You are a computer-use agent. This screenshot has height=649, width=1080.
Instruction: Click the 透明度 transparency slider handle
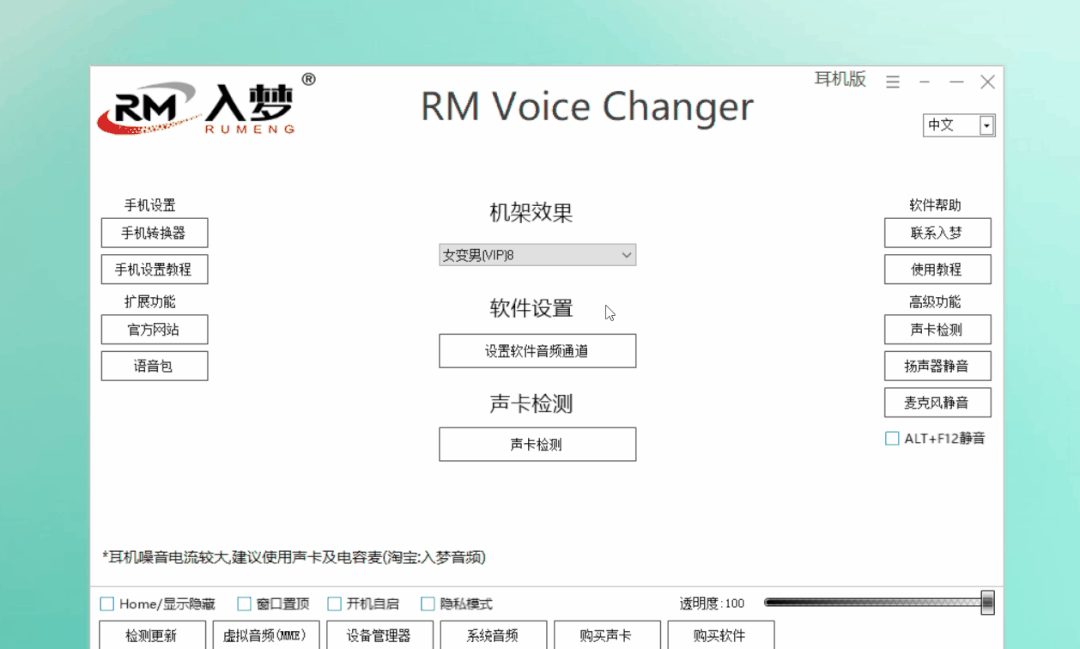point(988,602)
